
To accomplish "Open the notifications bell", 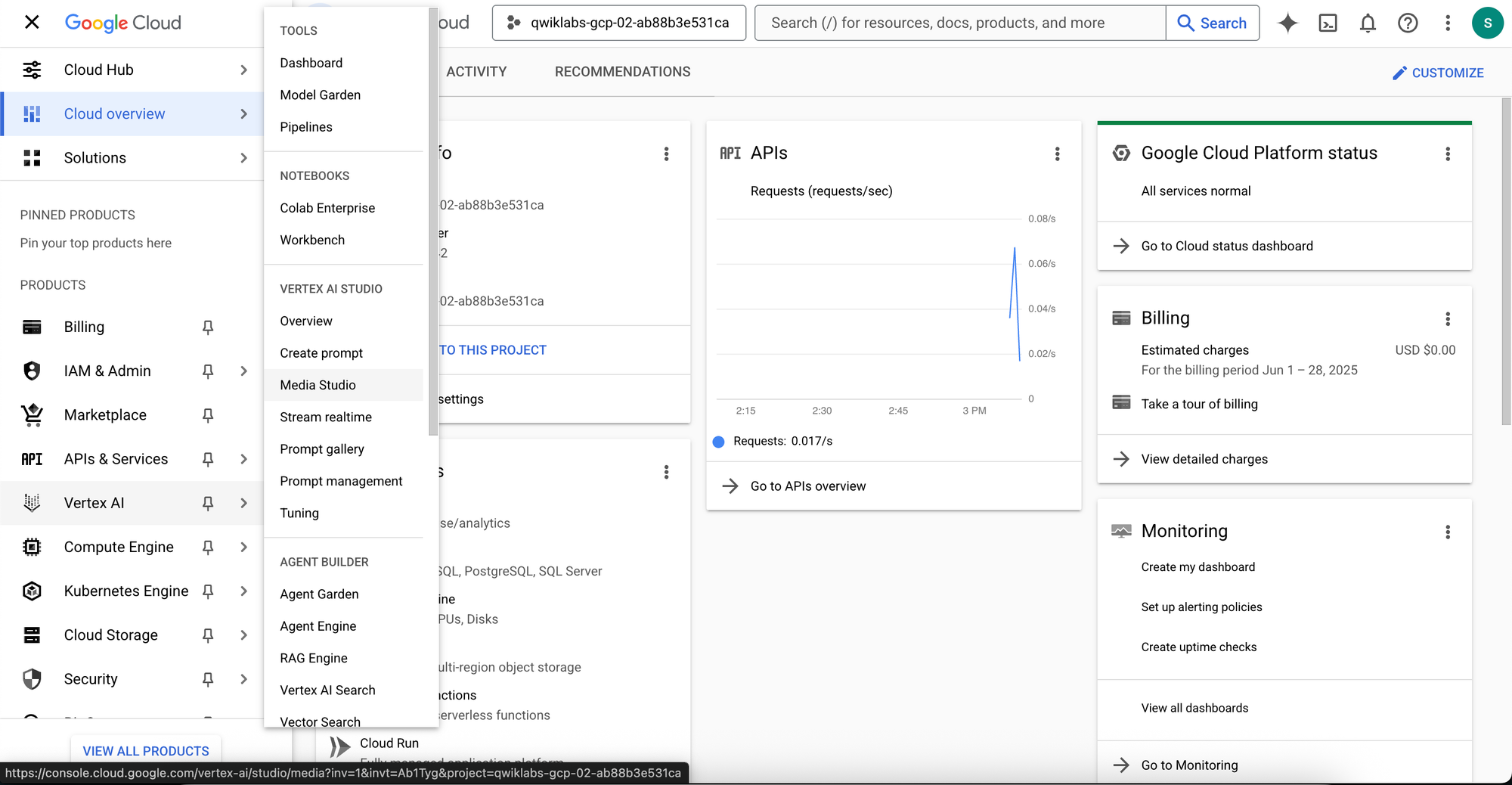I will [1368, 23].
